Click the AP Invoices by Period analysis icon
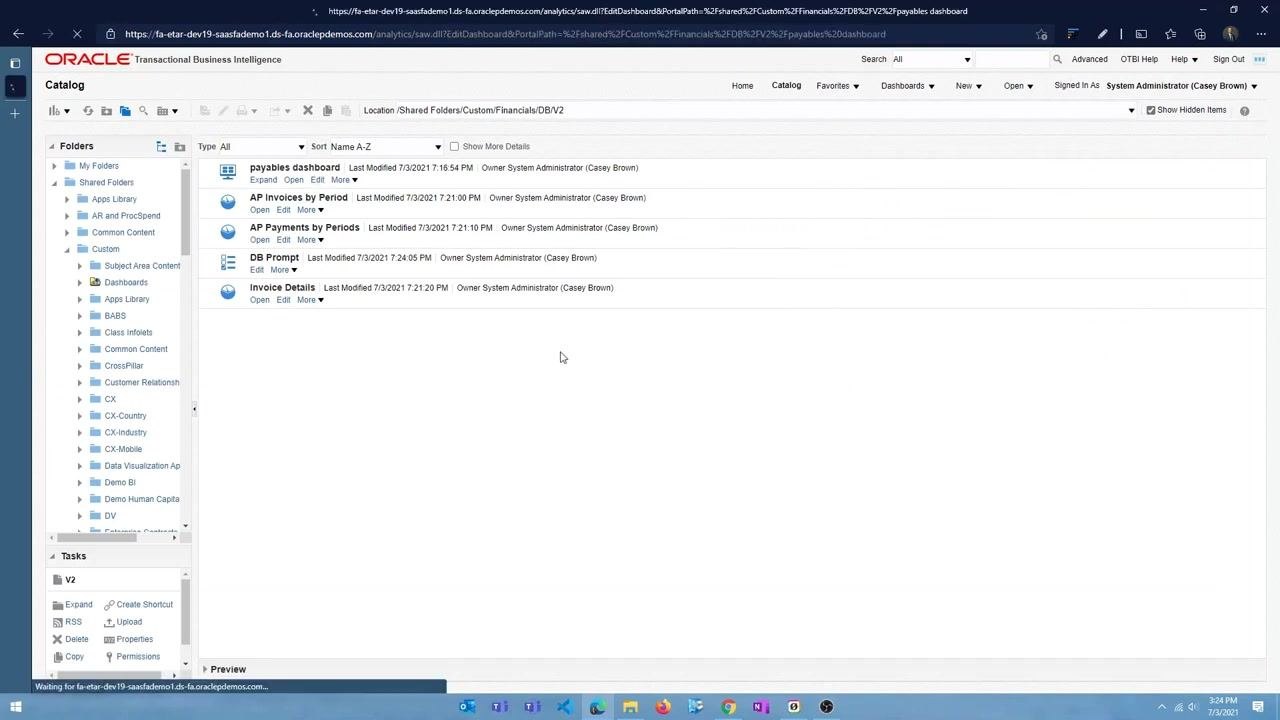Image resolution: width=1280 pixels, height=720 pixels. click(228, 202)
